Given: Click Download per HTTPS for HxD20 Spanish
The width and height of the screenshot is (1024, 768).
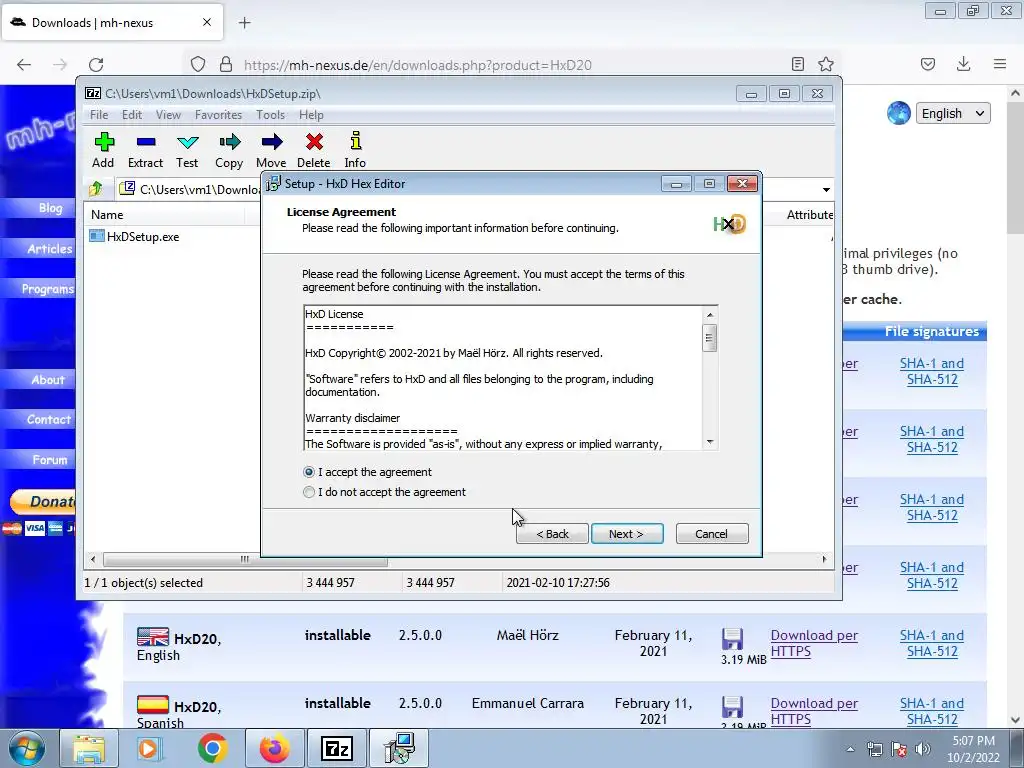Looking at the screenshot, I should click(814, 711).
